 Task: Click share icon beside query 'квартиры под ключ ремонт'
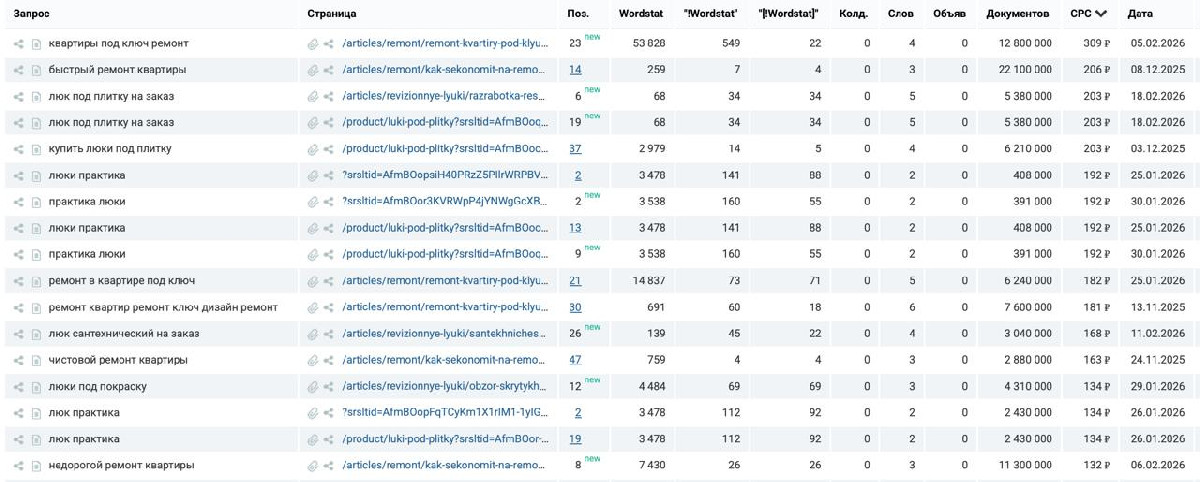click(x=19, y=44)
